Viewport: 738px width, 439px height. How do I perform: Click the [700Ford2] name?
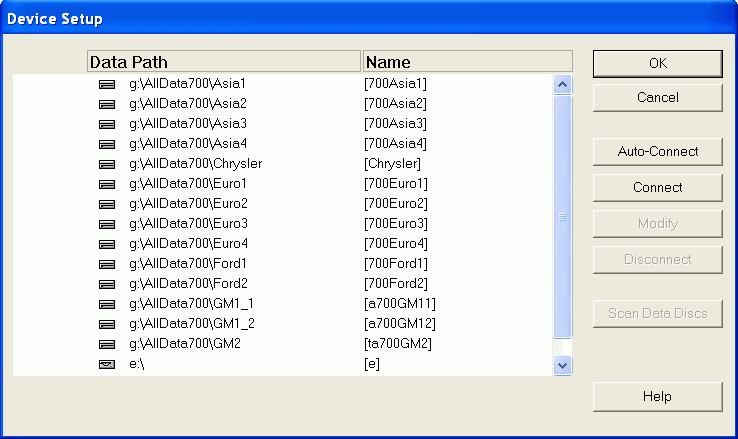click(396, 284)
